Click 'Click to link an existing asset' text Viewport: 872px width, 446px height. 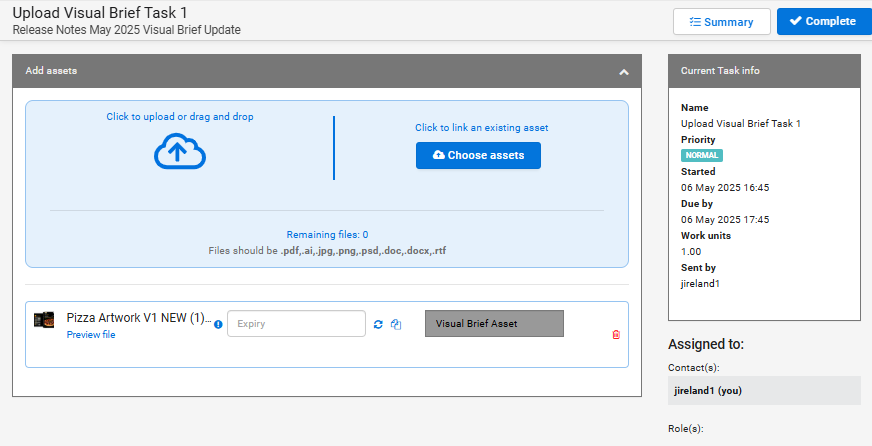pos(482,128)
